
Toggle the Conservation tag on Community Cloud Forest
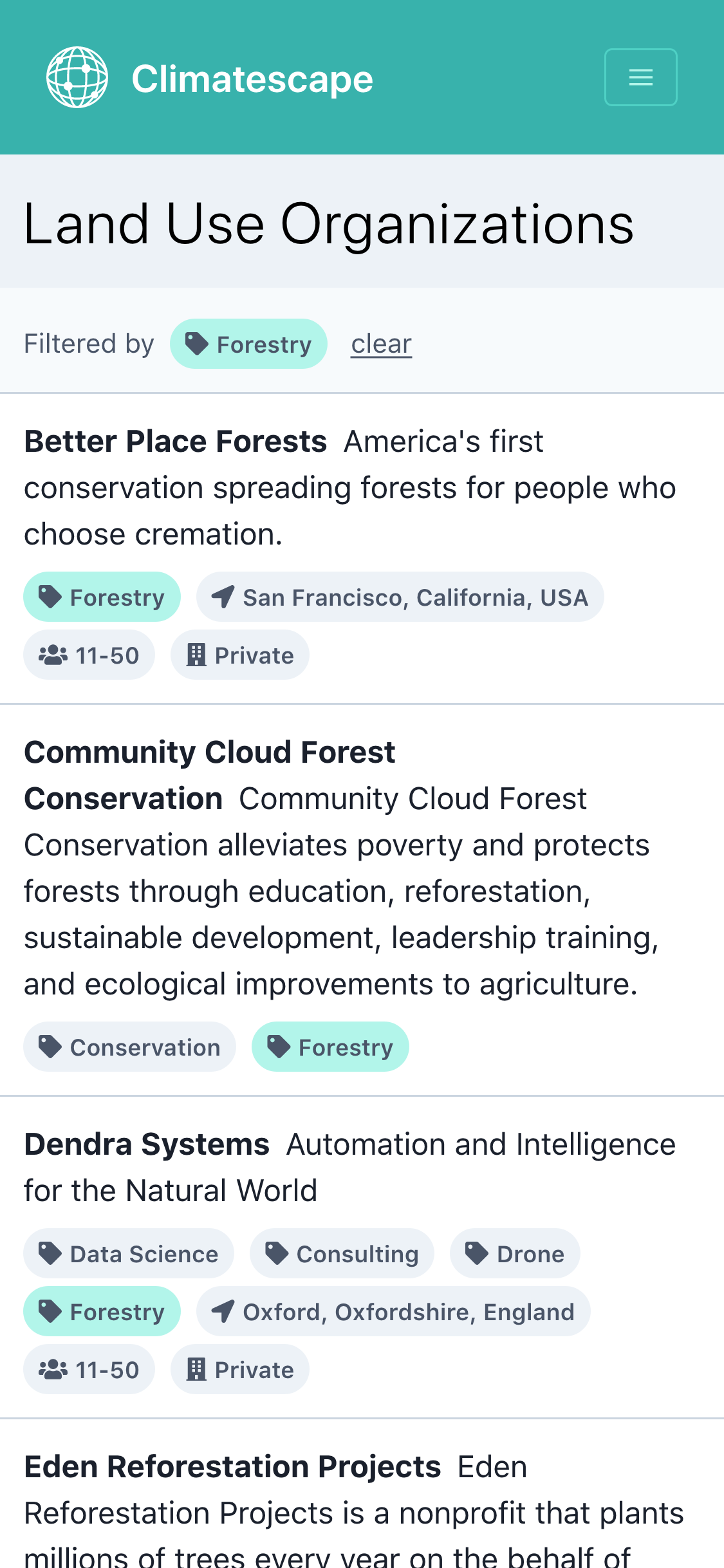point(129,1046)
